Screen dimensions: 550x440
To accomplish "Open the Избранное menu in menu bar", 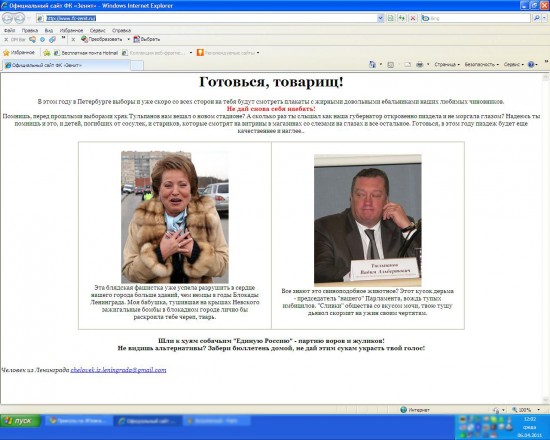I will click(x=71, y=31).
